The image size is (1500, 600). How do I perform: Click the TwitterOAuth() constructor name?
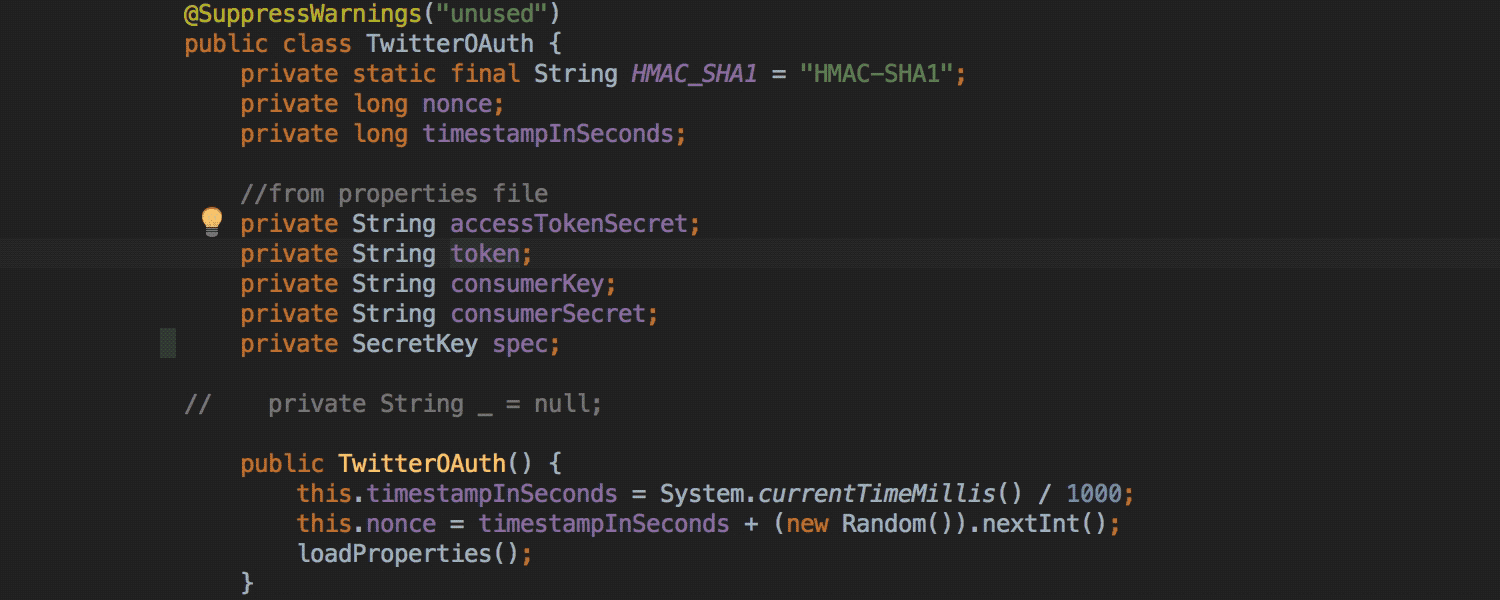pyautogui.click(x=422, y=464)
